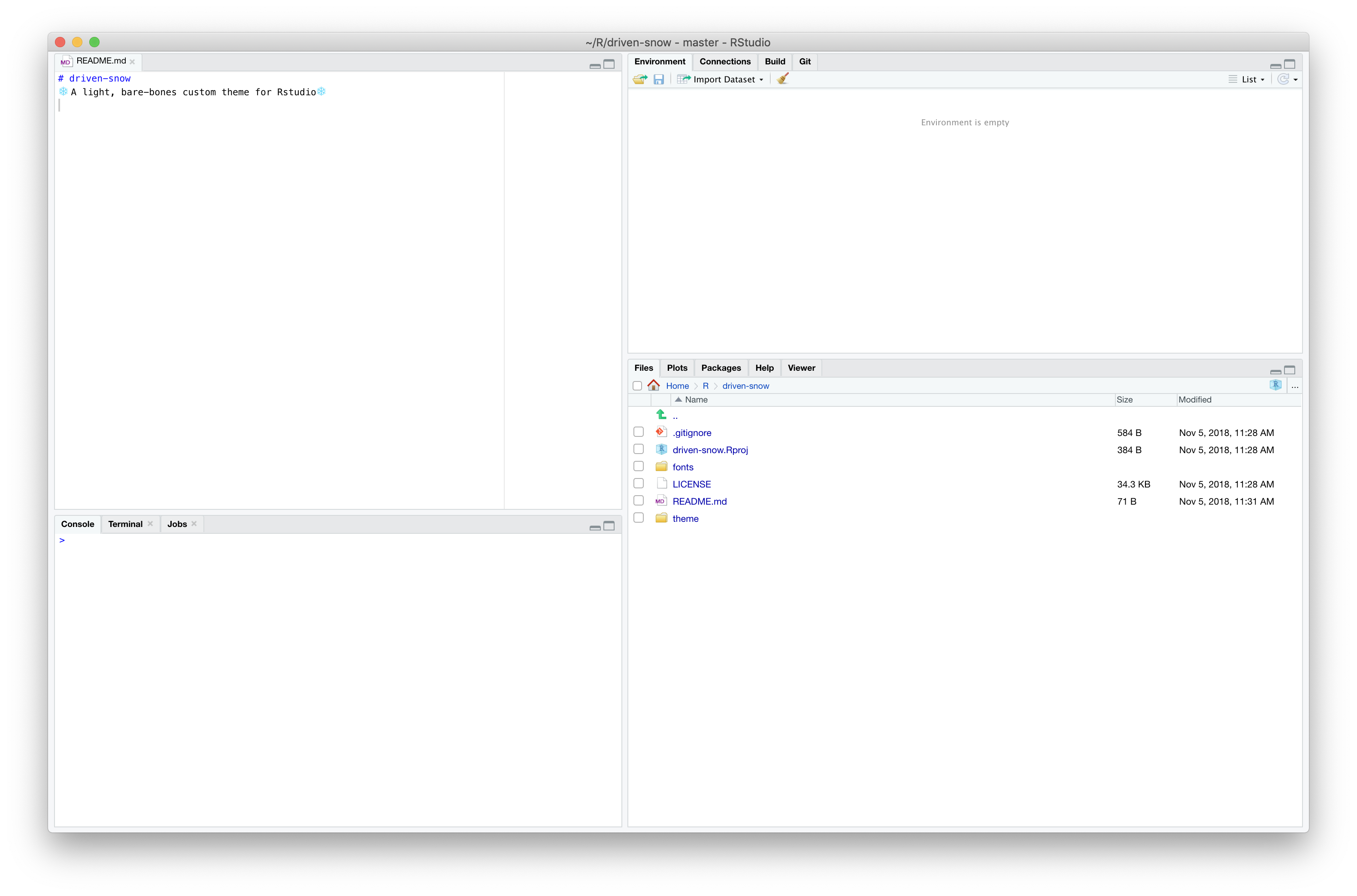Open the browse folder ellipsis button
The image size is (1357, 896).
coord(1295,386)
